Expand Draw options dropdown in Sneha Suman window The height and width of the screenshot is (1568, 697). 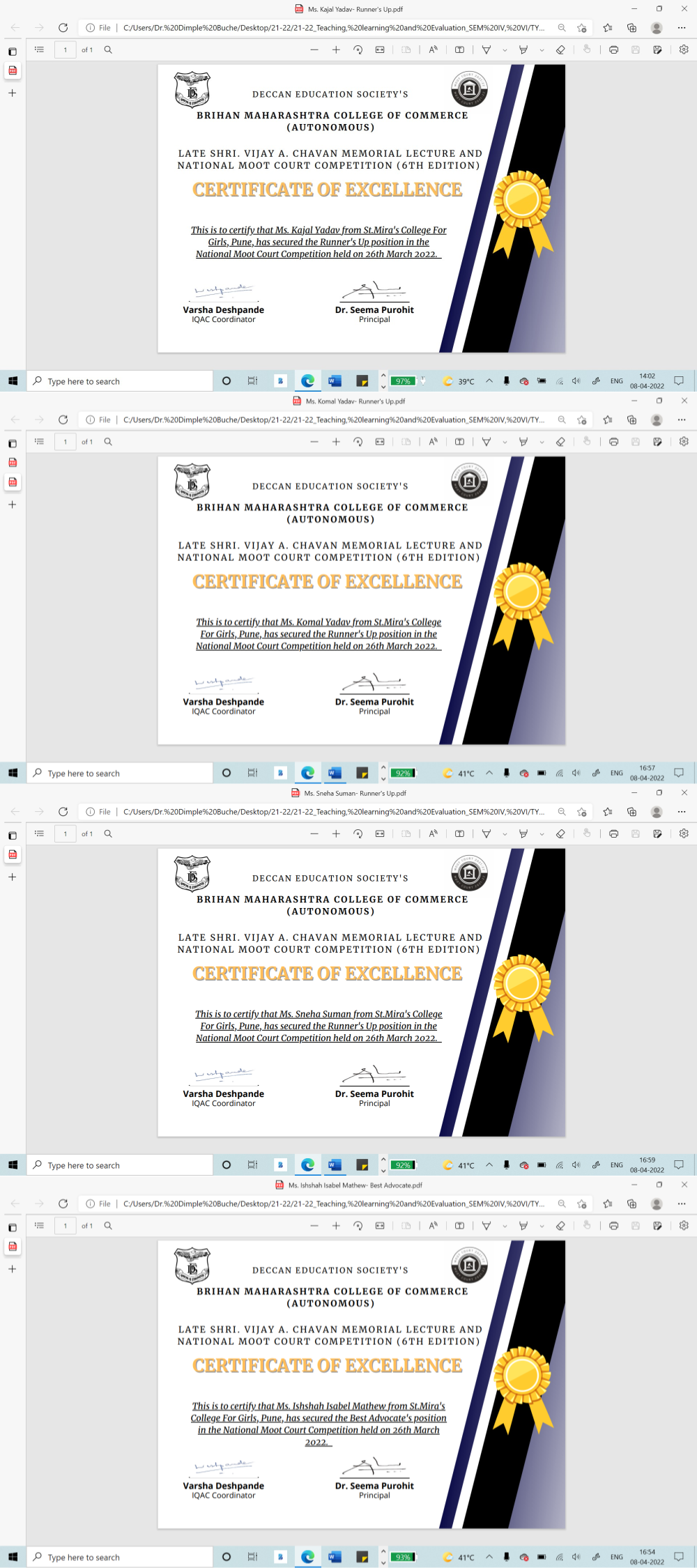coord(505,833)
